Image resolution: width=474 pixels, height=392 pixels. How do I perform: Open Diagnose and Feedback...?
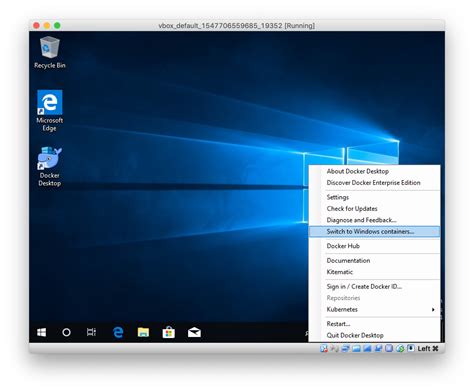point(374,220)
